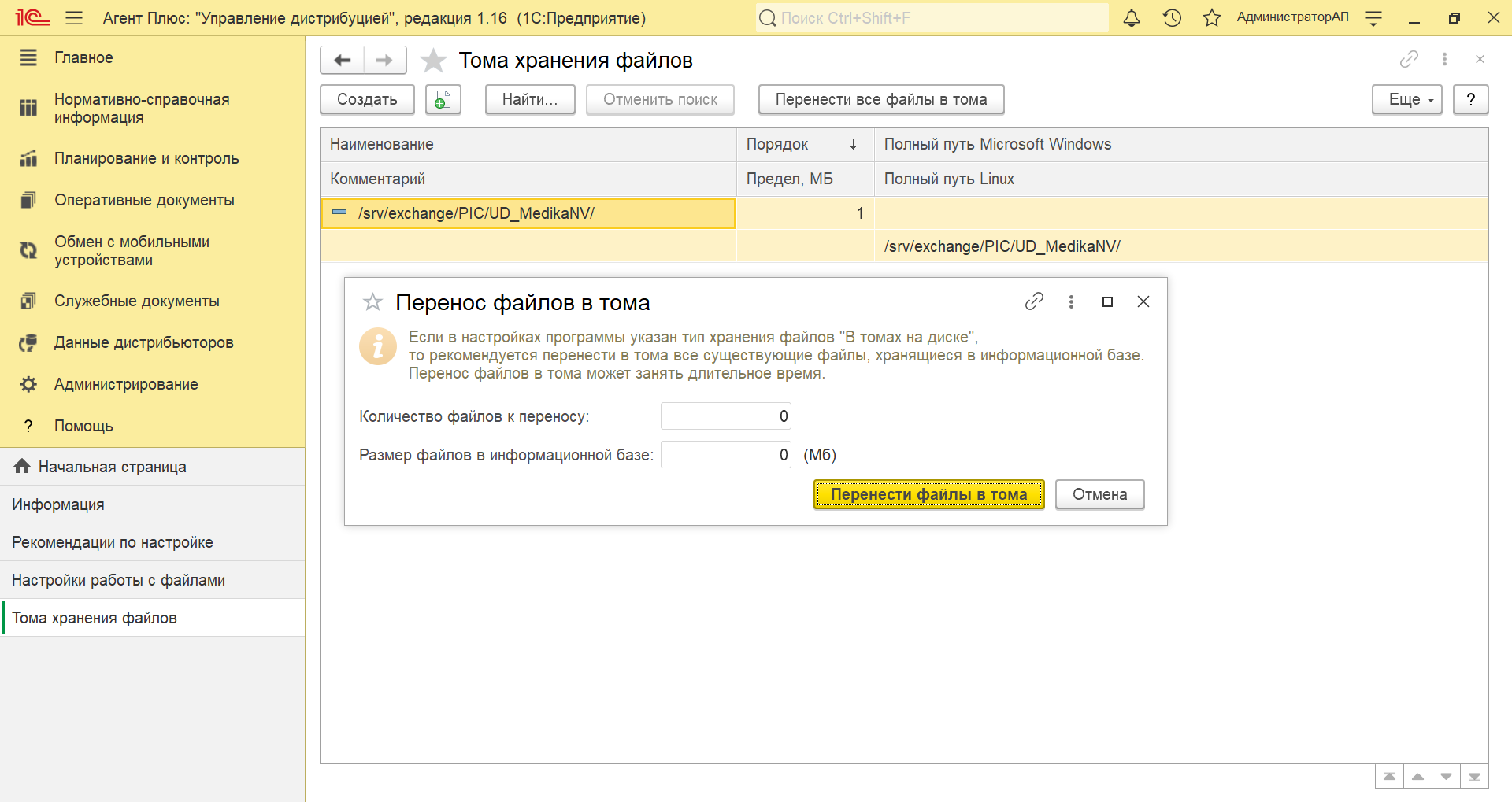Screen dimensions: 1512x802
Task: Click the Комментарий column header
Action: click(x=528, y=179)
